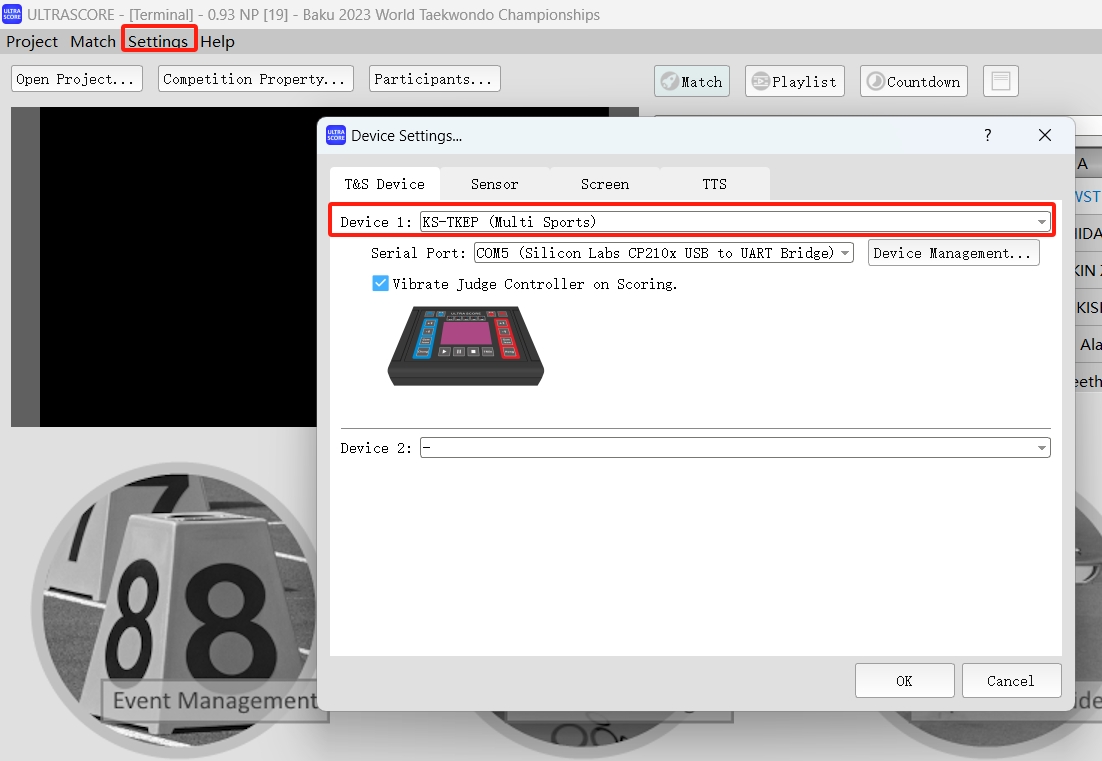Screen dimensions: 1102x761
Task: Switch to the Sensor tab
Action: [494, 184]
